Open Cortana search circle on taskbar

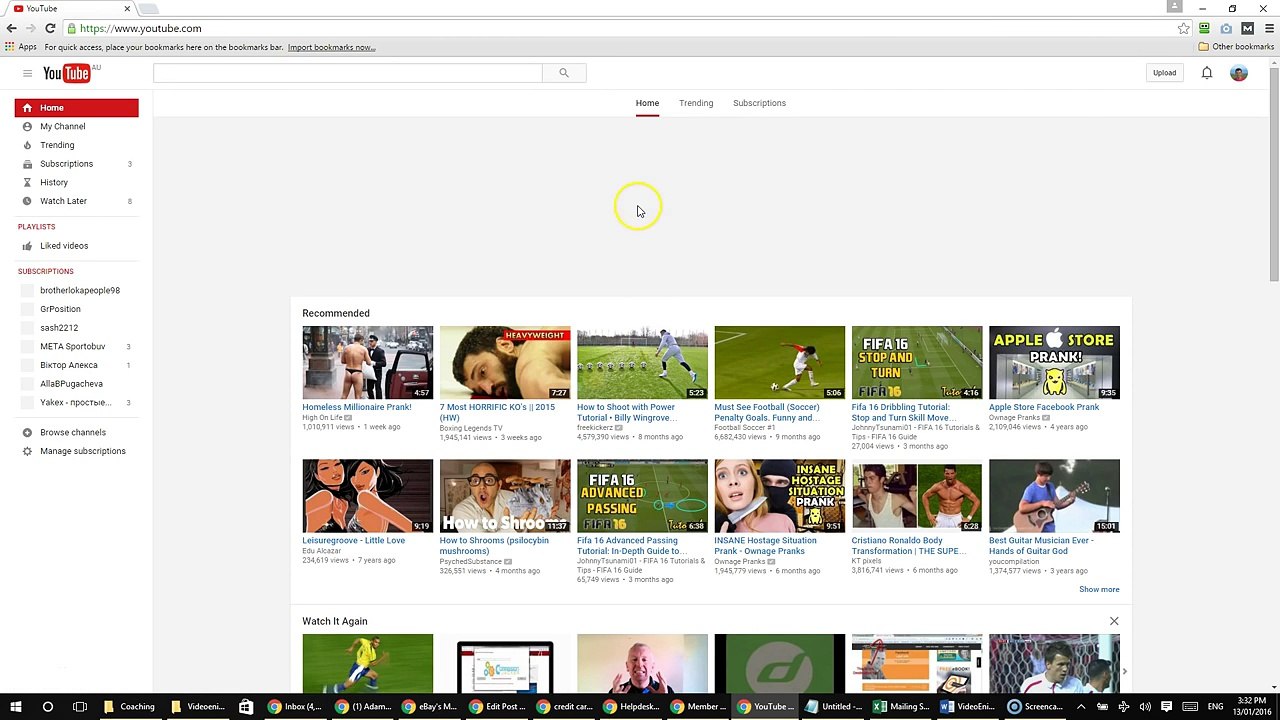tap(47, 707)
